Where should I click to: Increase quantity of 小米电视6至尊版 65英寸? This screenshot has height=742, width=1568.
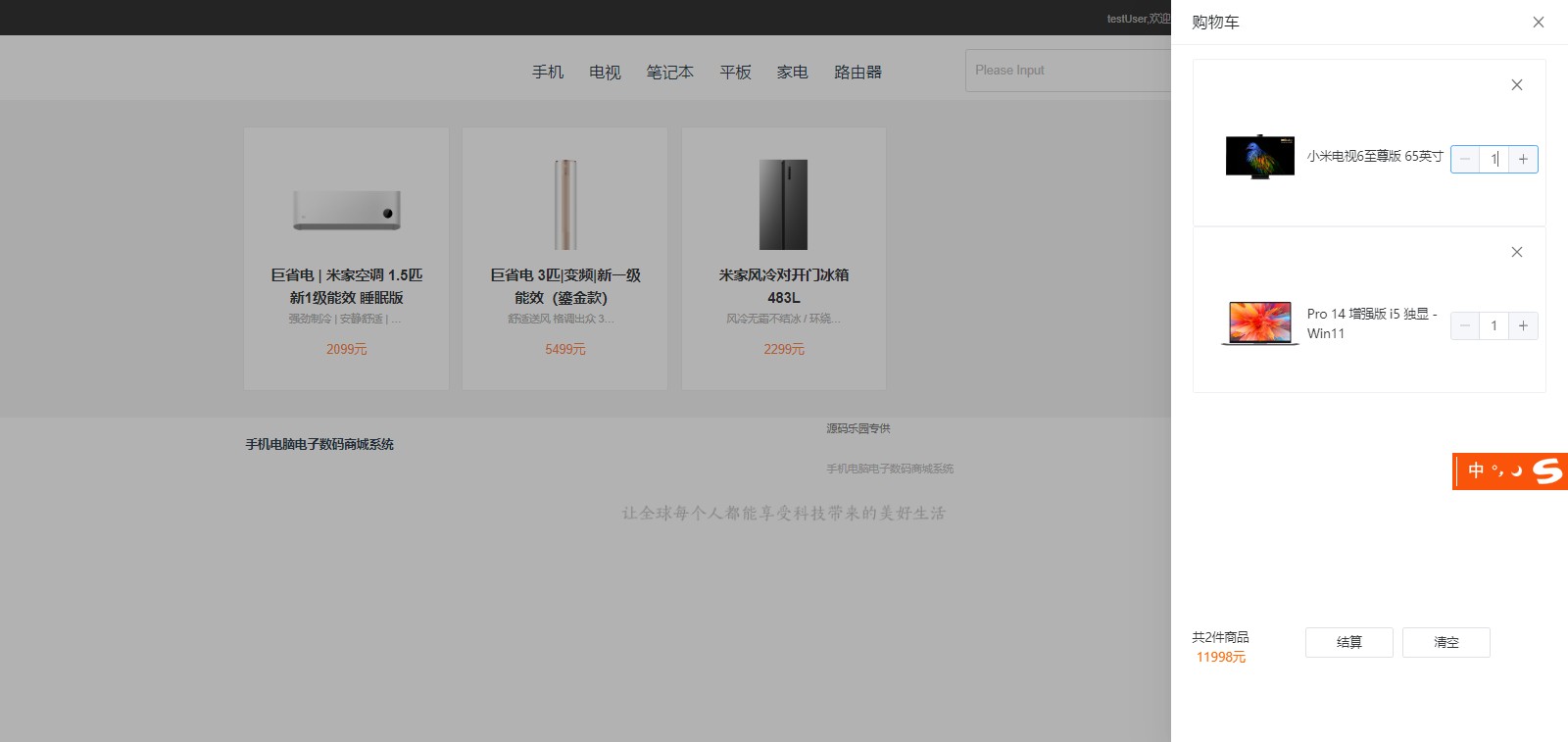point(1523,159)
